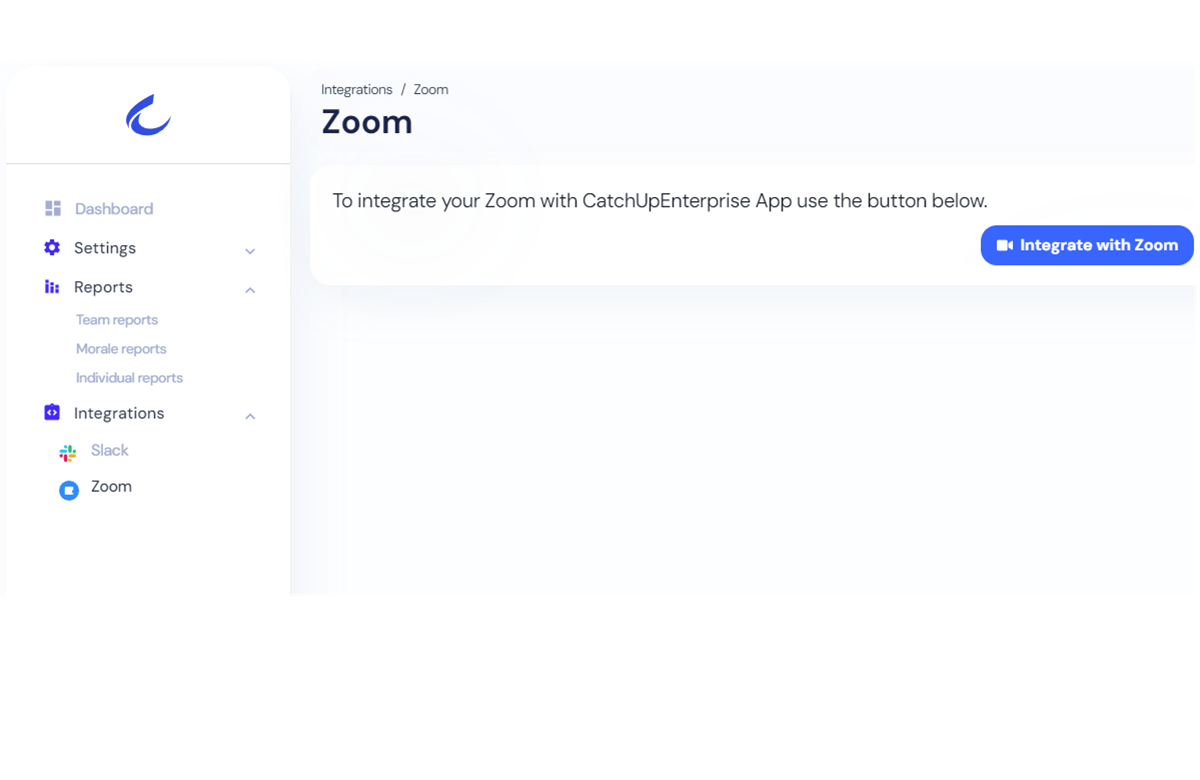Click the camera icon on Integrate button
The image size is (1200, 780).
click(x=1005, y=245)
